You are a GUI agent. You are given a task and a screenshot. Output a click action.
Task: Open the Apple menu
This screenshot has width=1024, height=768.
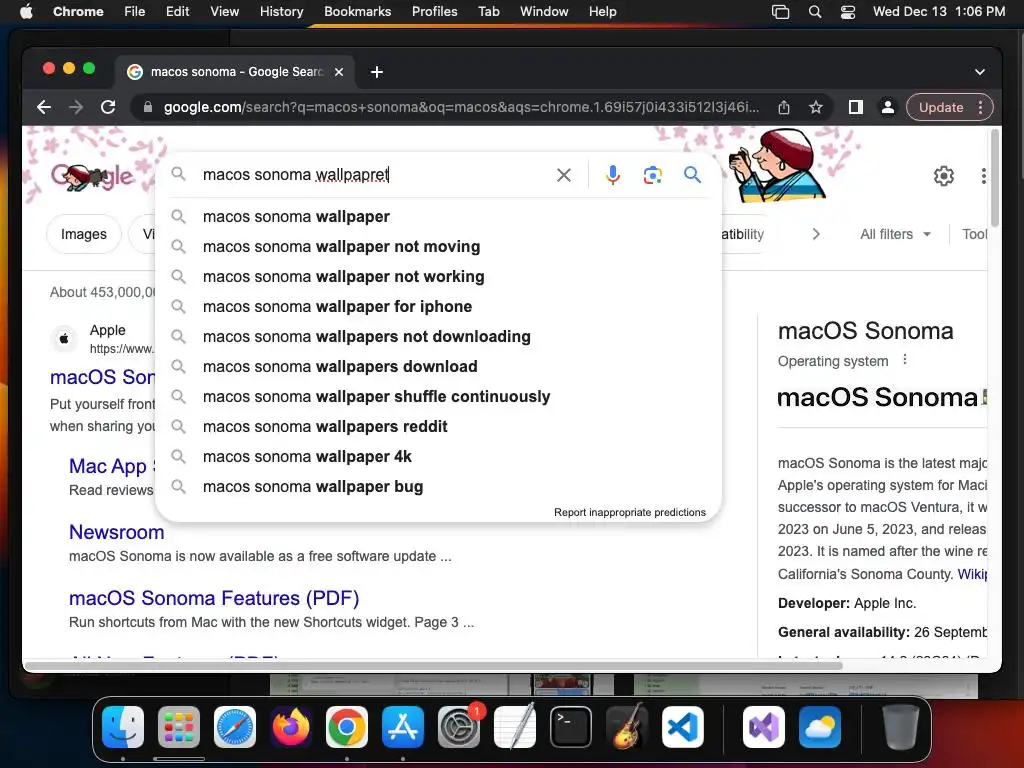pos(26,12)
